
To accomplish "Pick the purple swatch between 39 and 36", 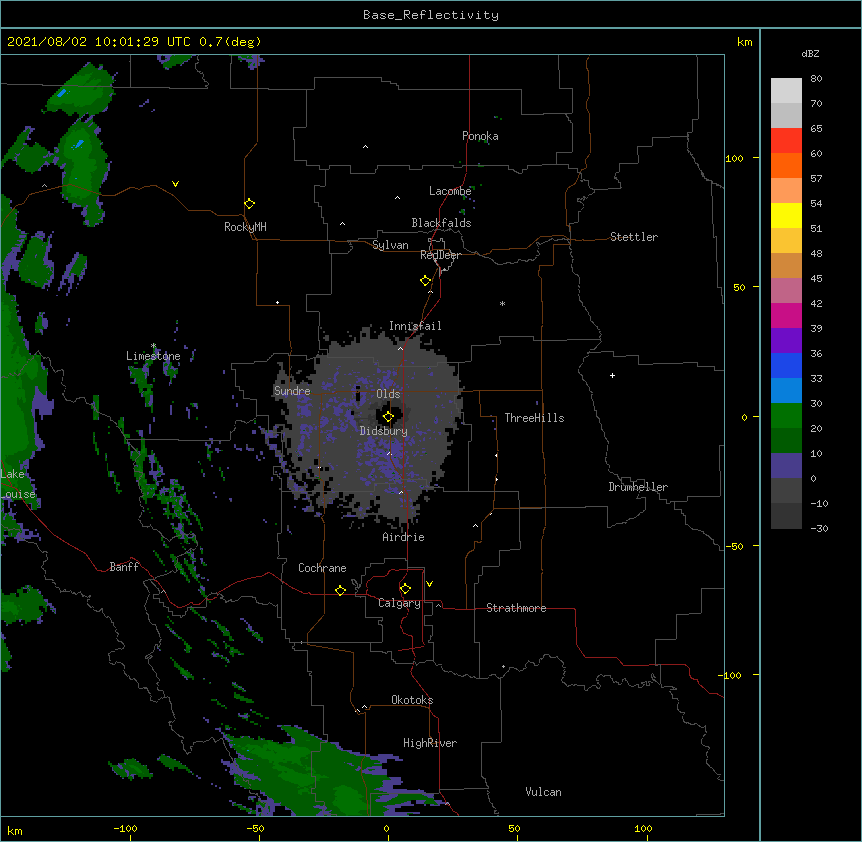I will [786, 341].
